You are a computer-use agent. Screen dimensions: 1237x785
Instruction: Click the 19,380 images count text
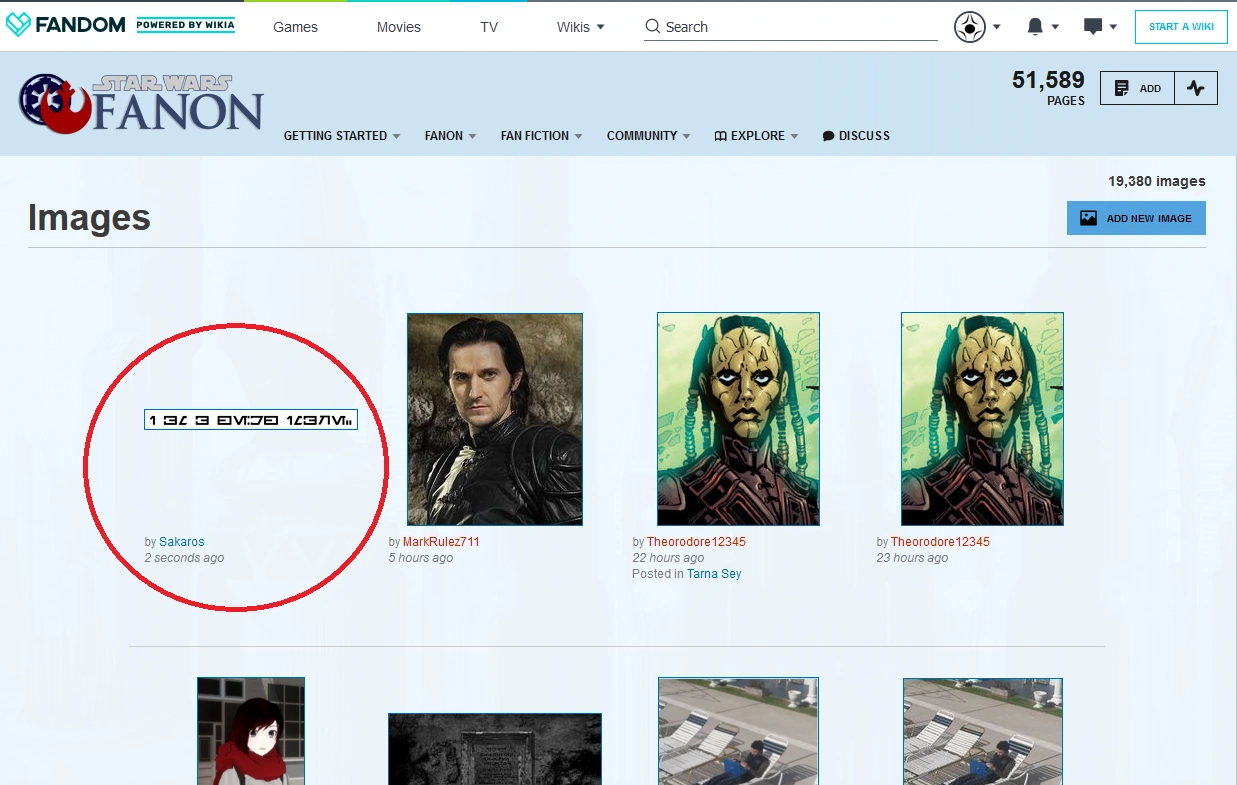click(x=1156, y=181)
